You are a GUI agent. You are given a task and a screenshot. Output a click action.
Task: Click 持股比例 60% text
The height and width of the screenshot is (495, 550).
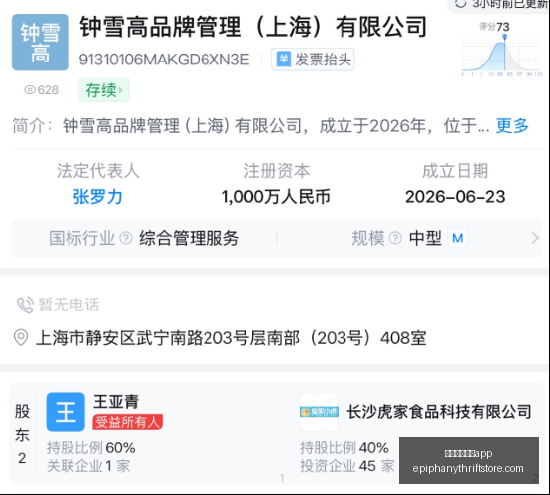point(91,448)
